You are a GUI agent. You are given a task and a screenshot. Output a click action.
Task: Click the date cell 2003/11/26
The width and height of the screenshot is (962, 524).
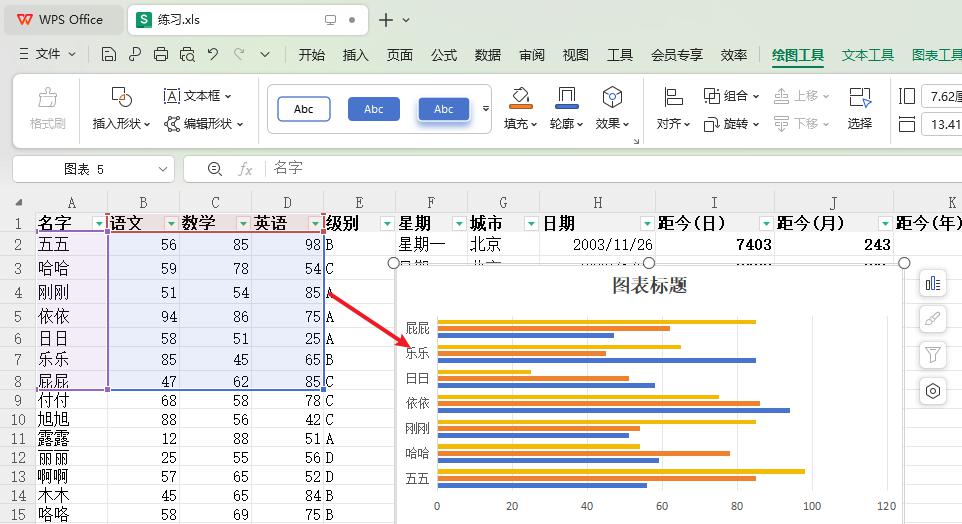coord(598,245)
